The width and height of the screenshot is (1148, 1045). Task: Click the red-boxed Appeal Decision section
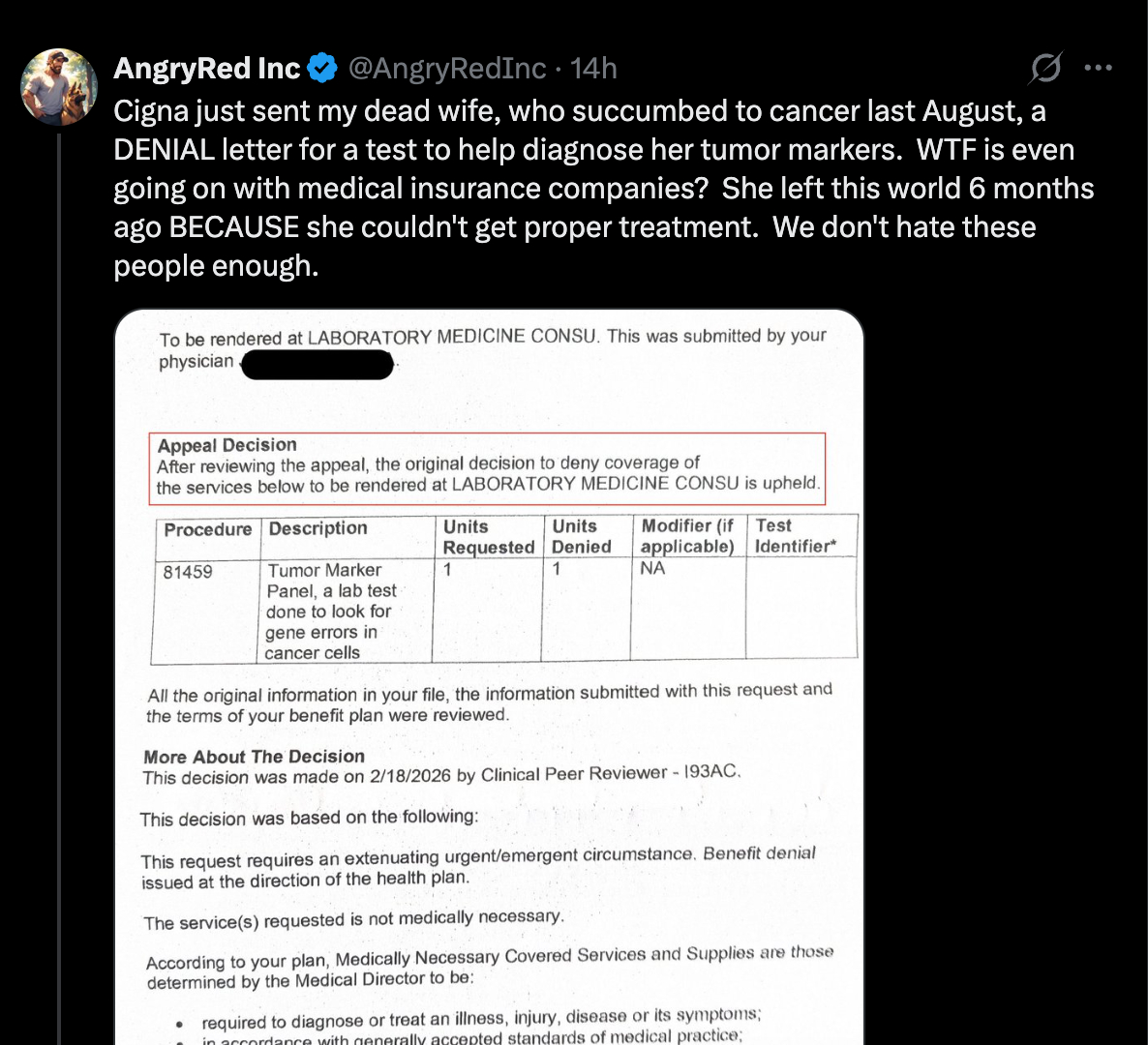pyautogui.click(x=489, y=466)
